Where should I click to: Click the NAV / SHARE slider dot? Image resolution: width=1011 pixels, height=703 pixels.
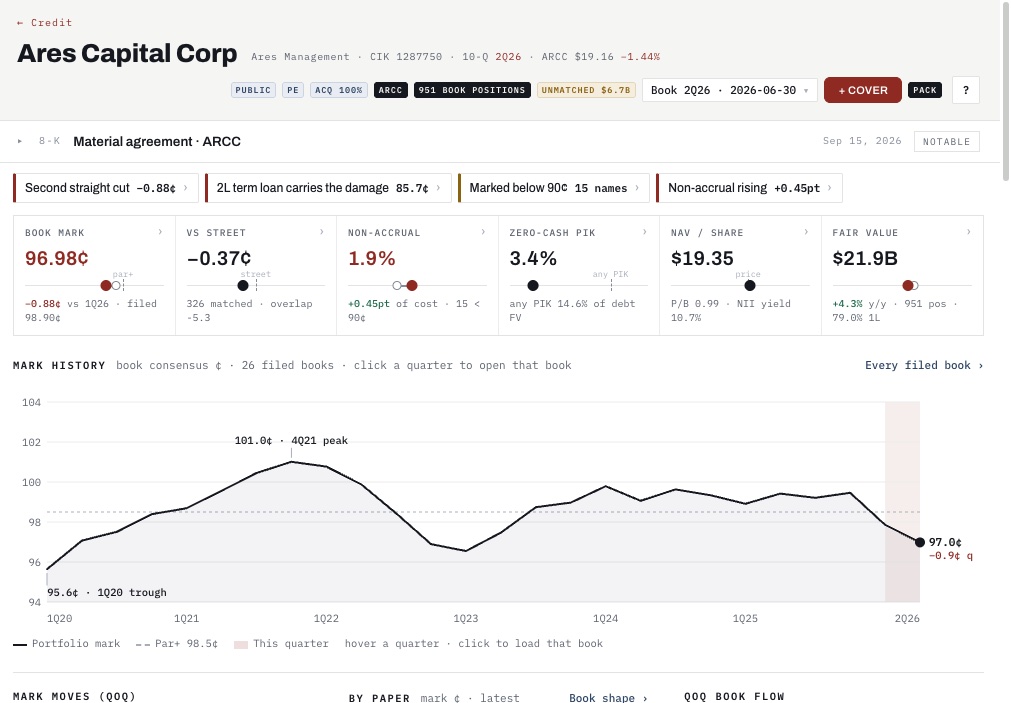[750, 286]
